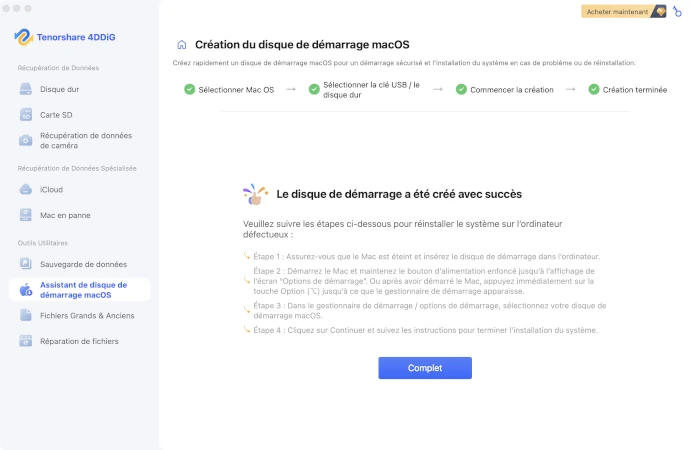
Task: Select Mac en panne option
Action: (79, 215)
